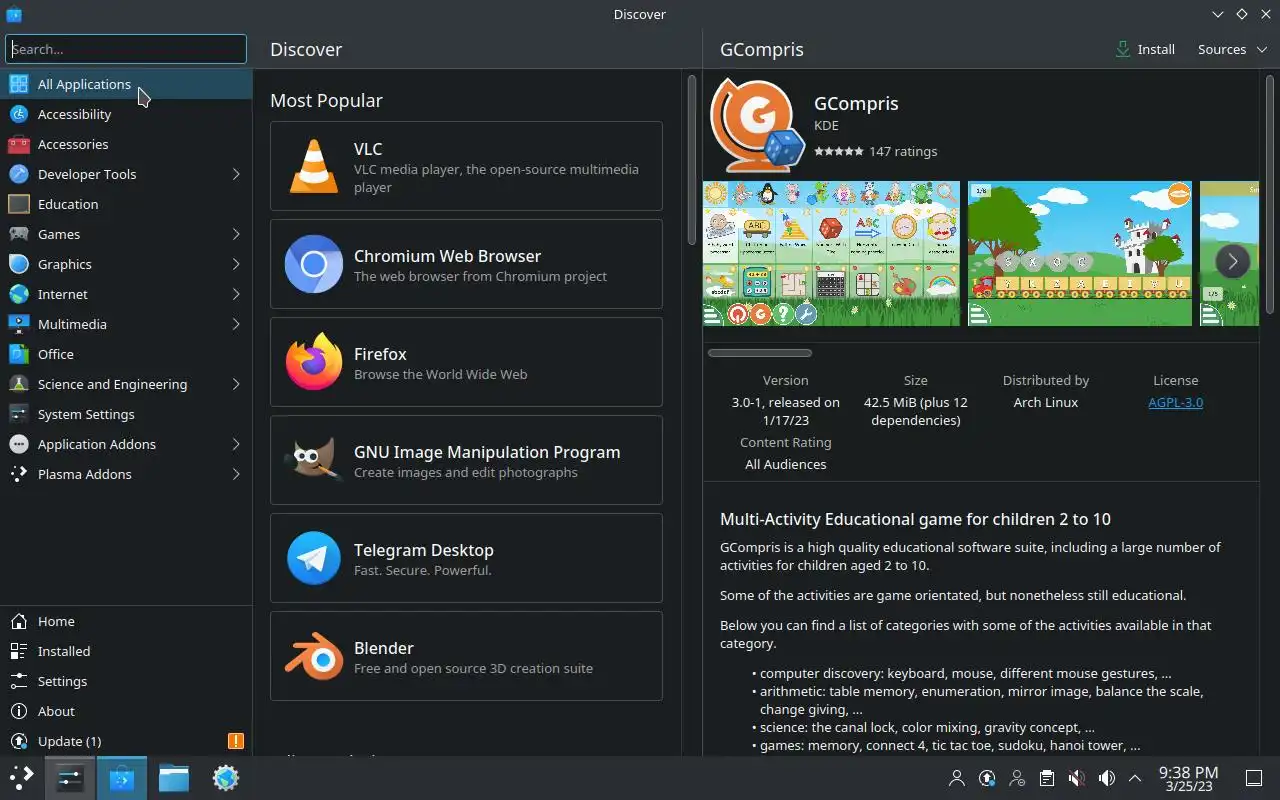1280x800 pixels.
Task: Click the screenshots horizontal scrollbar
Action: point(760,353)
